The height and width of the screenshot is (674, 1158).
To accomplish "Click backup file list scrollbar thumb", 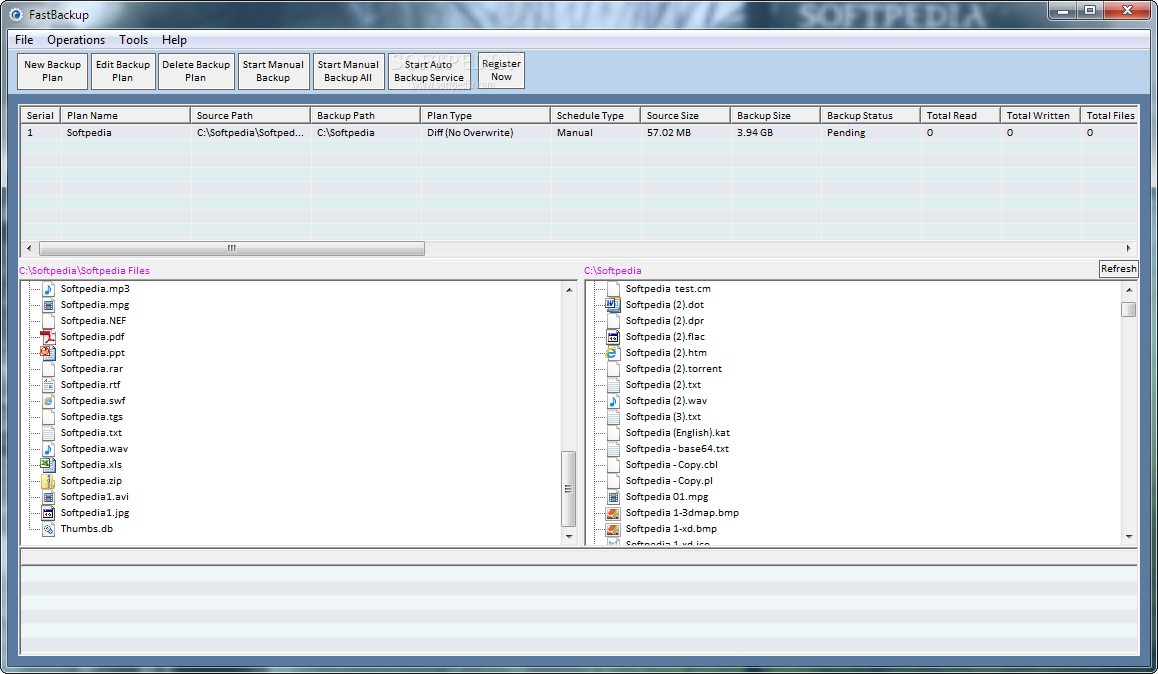I will pos(1128,309).
